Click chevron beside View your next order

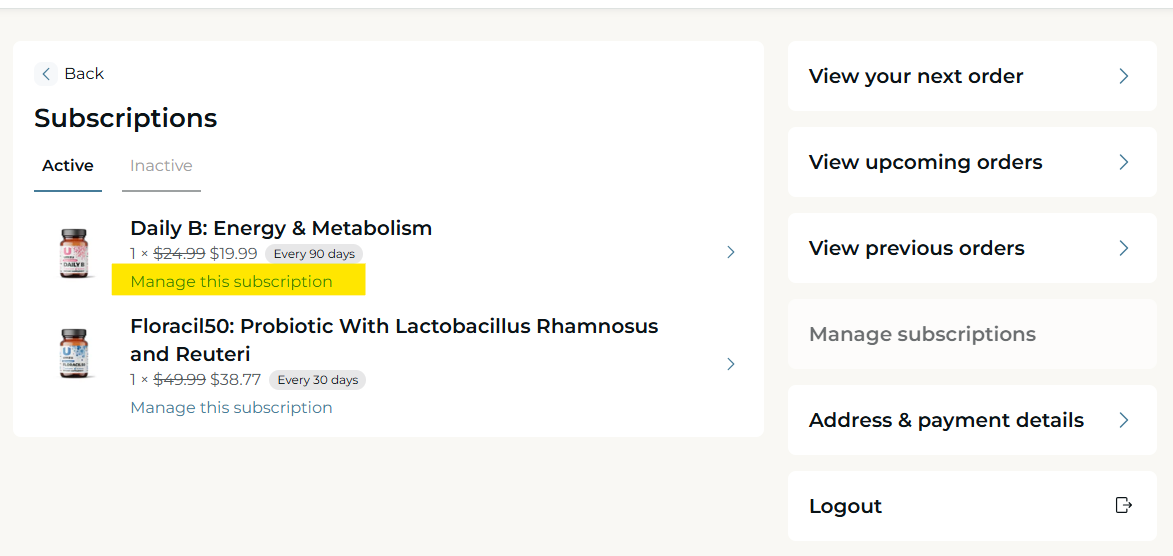pyautogui.click(x=1123, y=76)
